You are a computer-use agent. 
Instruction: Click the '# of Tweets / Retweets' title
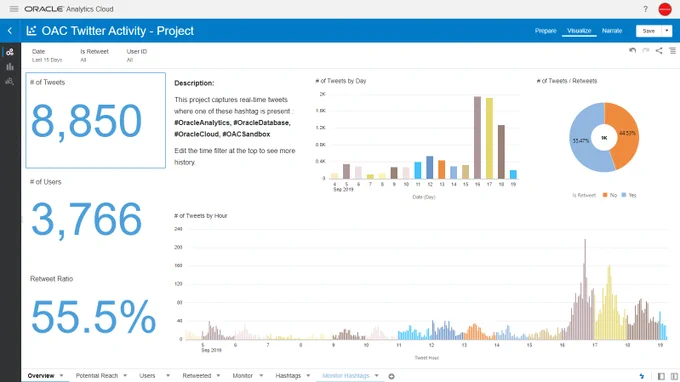click(567, 81)
